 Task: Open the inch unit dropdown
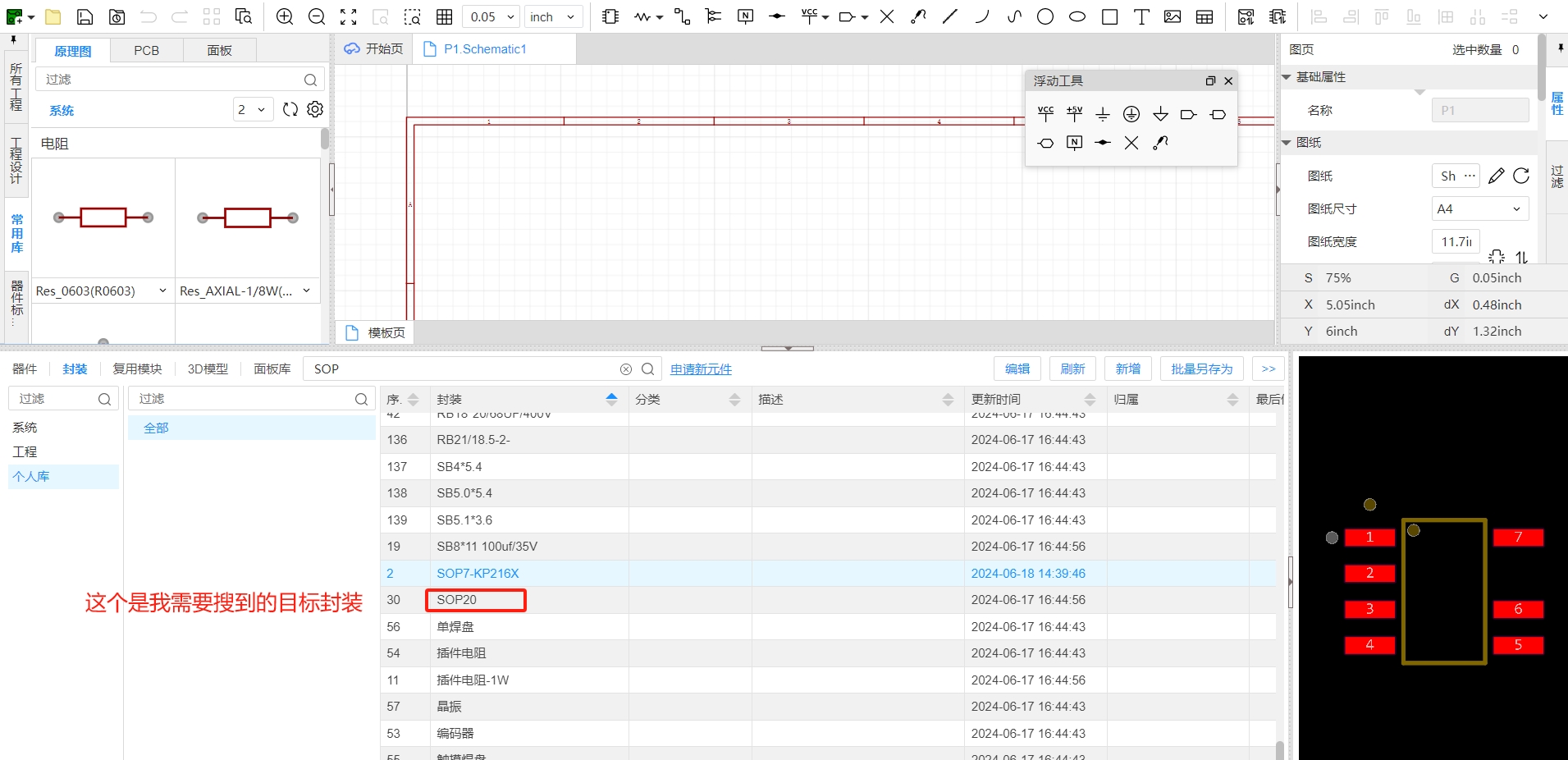coord(554,16)
